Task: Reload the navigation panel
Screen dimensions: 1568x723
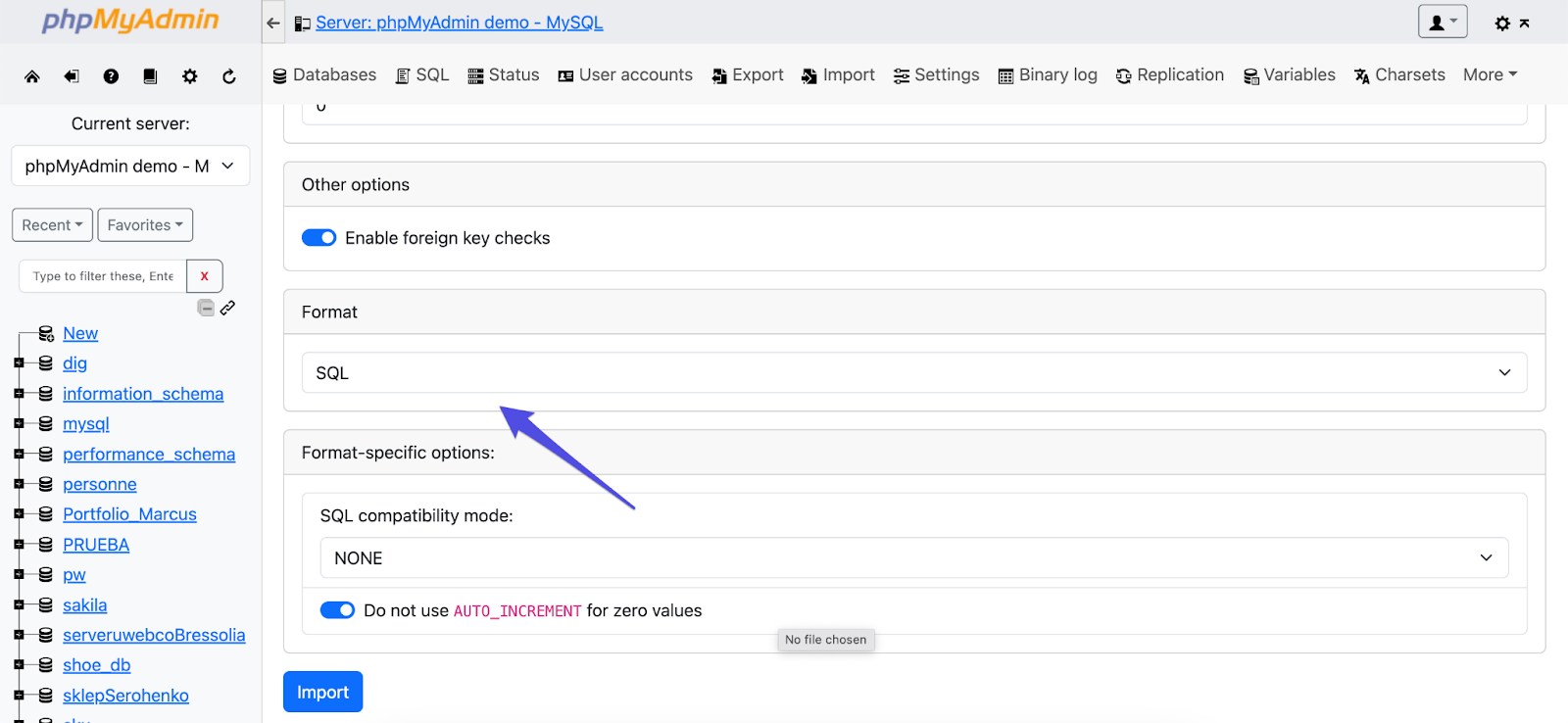Action: click(229, 76)
